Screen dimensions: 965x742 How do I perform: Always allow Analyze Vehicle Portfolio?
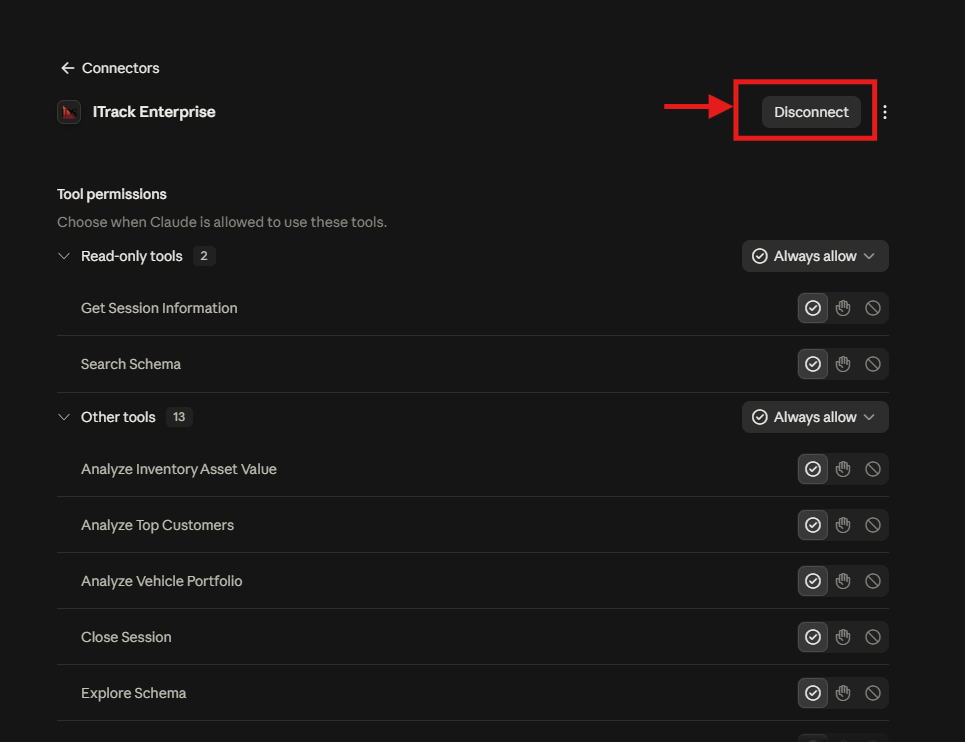pyautogui.click(x=812, y=581)
